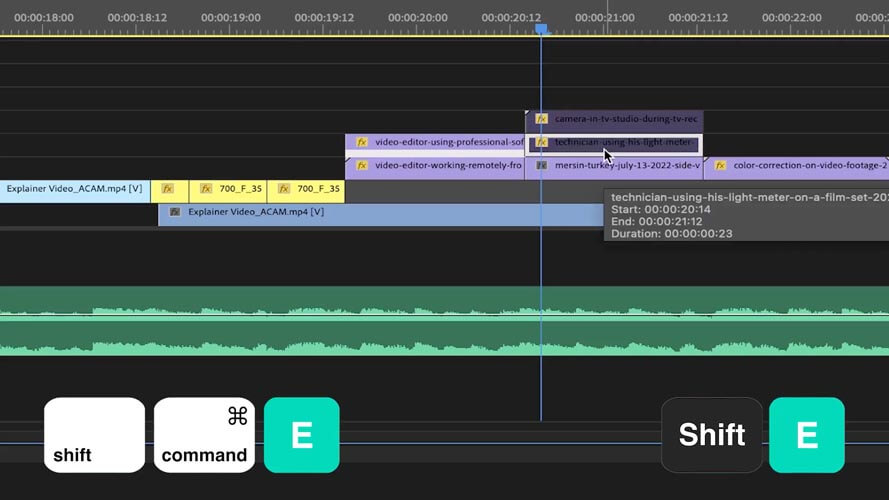Click the tooltip Start: 00:00:20:14 text
Viewport: 889px width, 500px height.
[x=661, y=209]
